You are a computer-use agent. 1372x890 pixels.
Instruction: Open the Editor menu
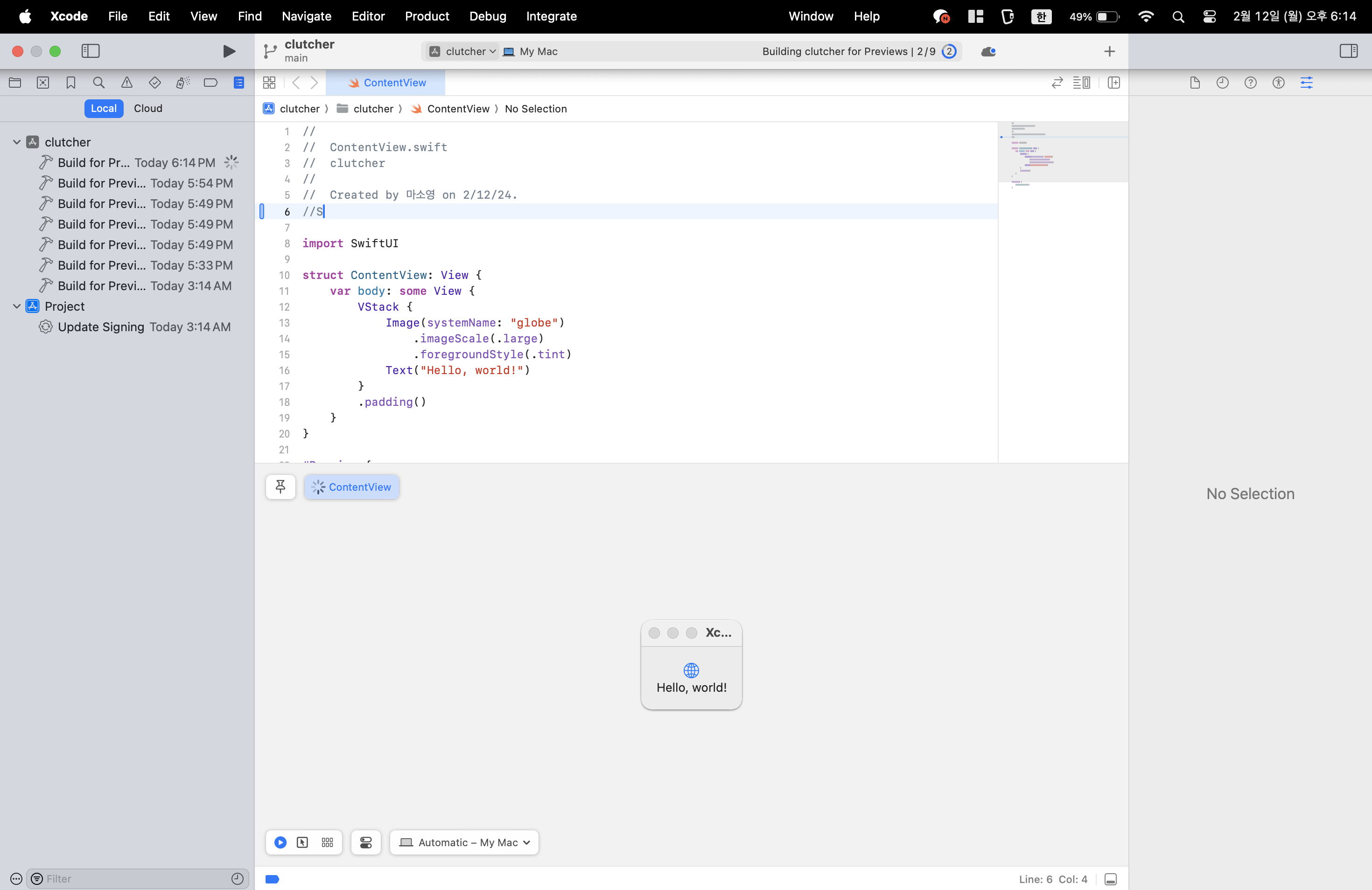coord(368,16)
